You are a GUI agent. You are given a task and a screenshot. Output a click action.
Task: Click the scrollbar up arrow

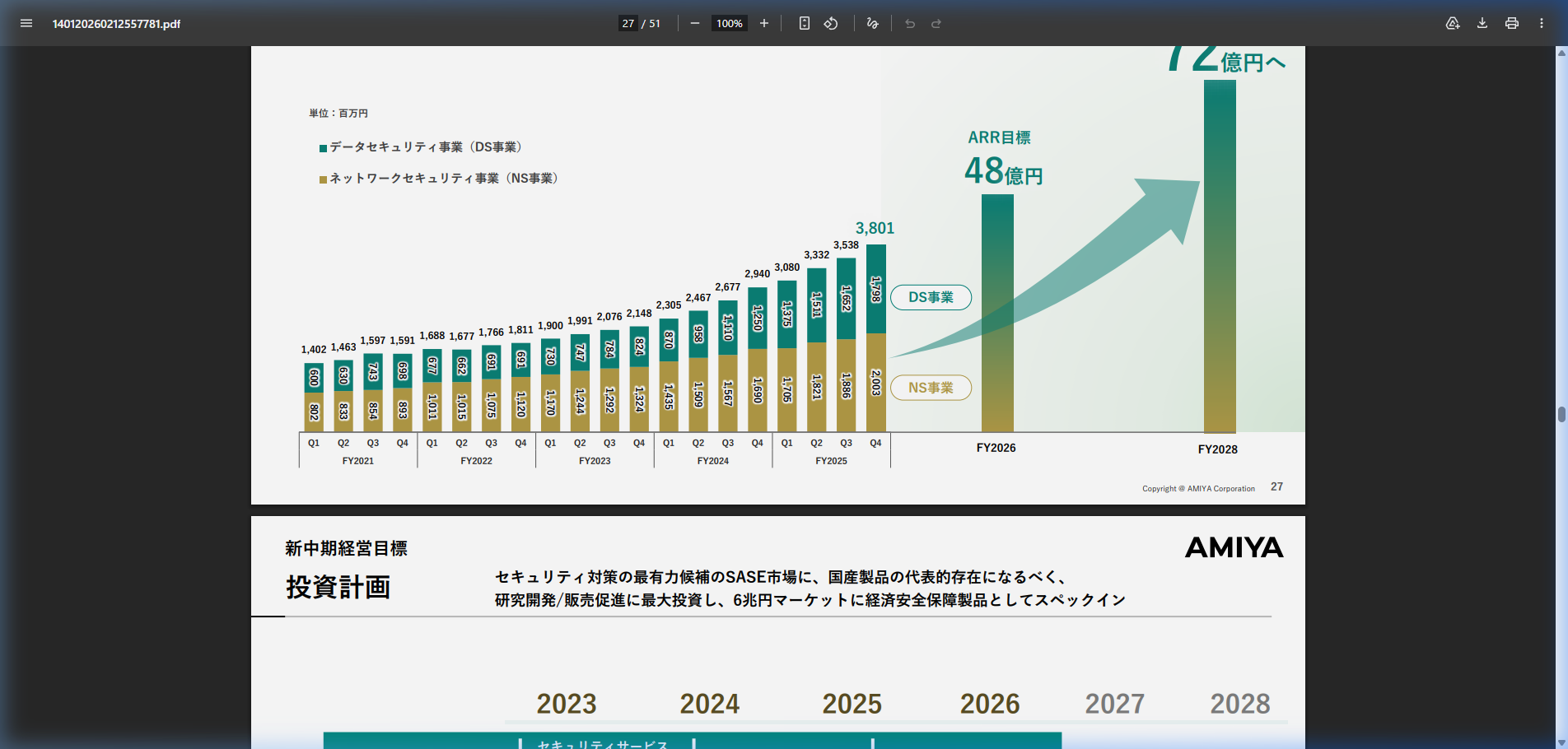pyautogui.click(x=1561, y=53)
